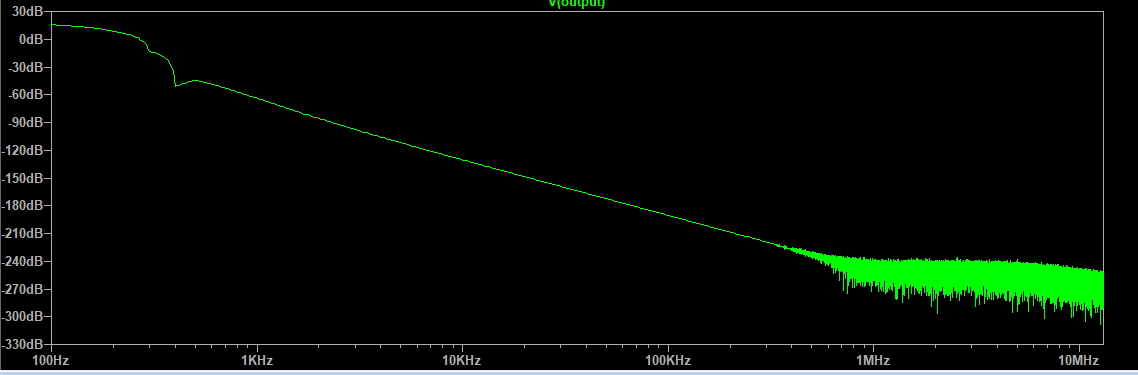Select the -90dB axis label

pos(25,123)
